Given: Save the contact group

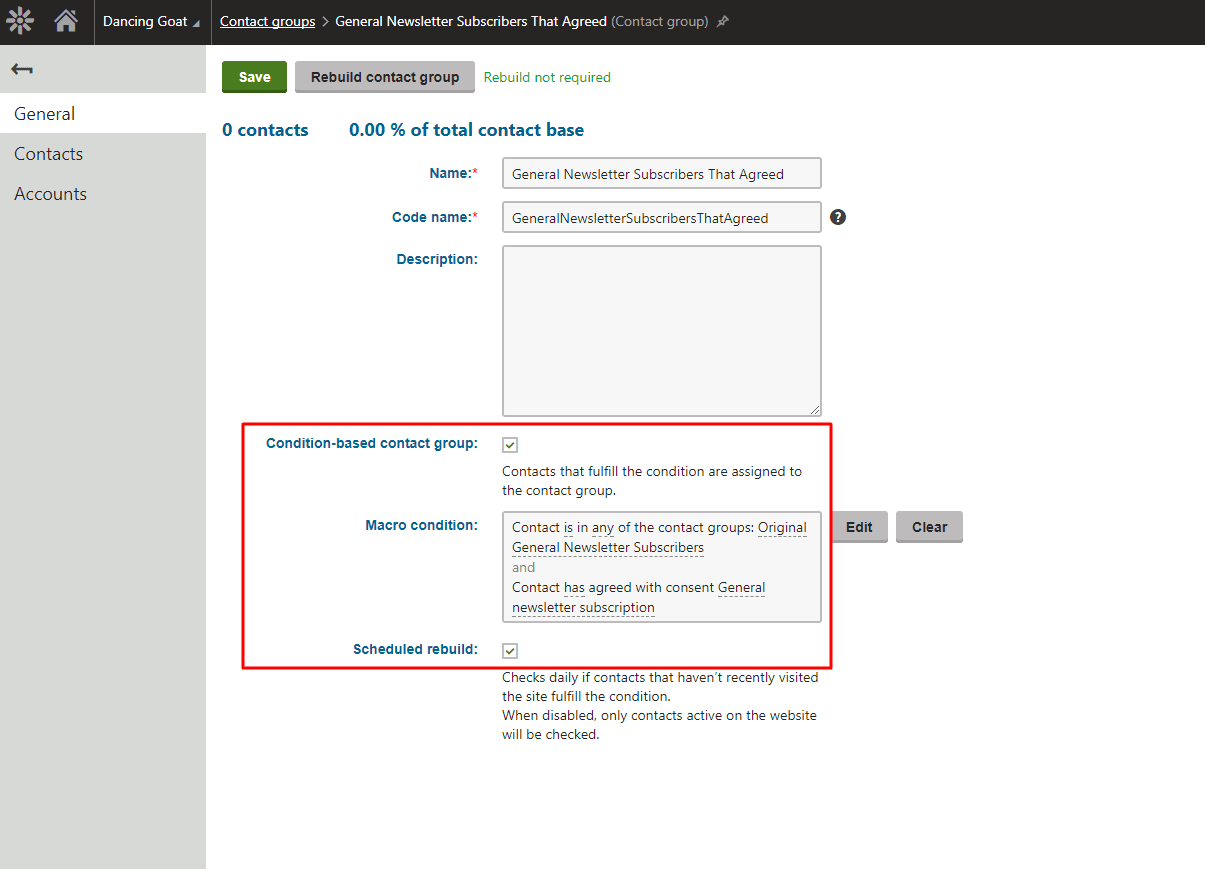Looking at the screenshot, I should (254, 77).
